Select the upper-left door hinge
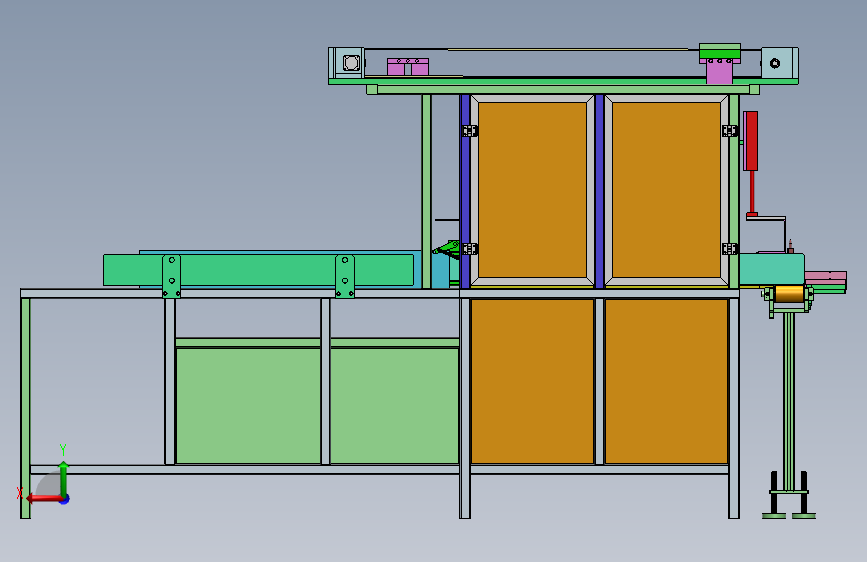The width and height of the screenshot is (867, 562). tap(469, 131)
